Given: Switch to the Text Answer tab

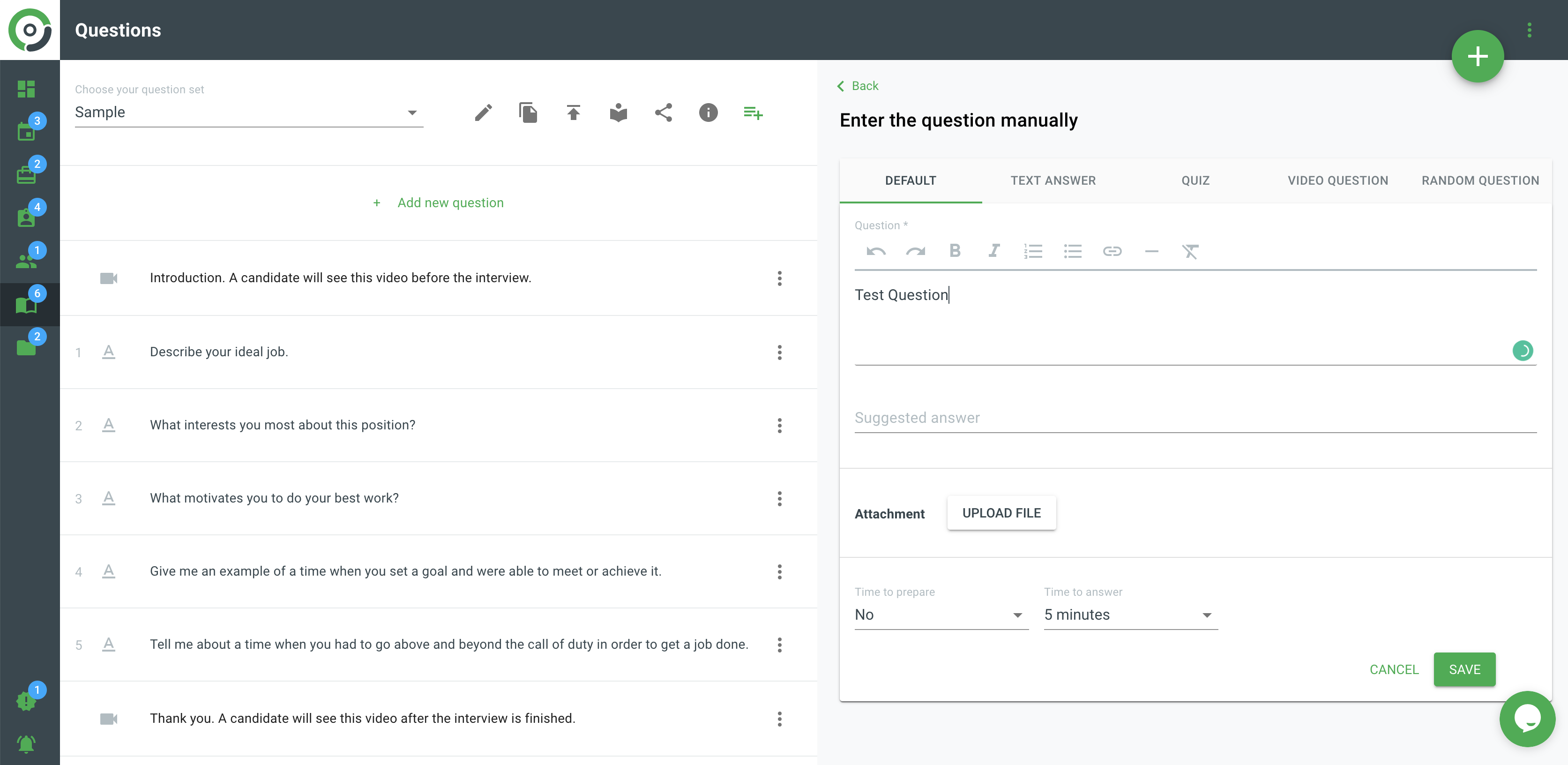Looking at the screenshot, I should point(1053,180).
